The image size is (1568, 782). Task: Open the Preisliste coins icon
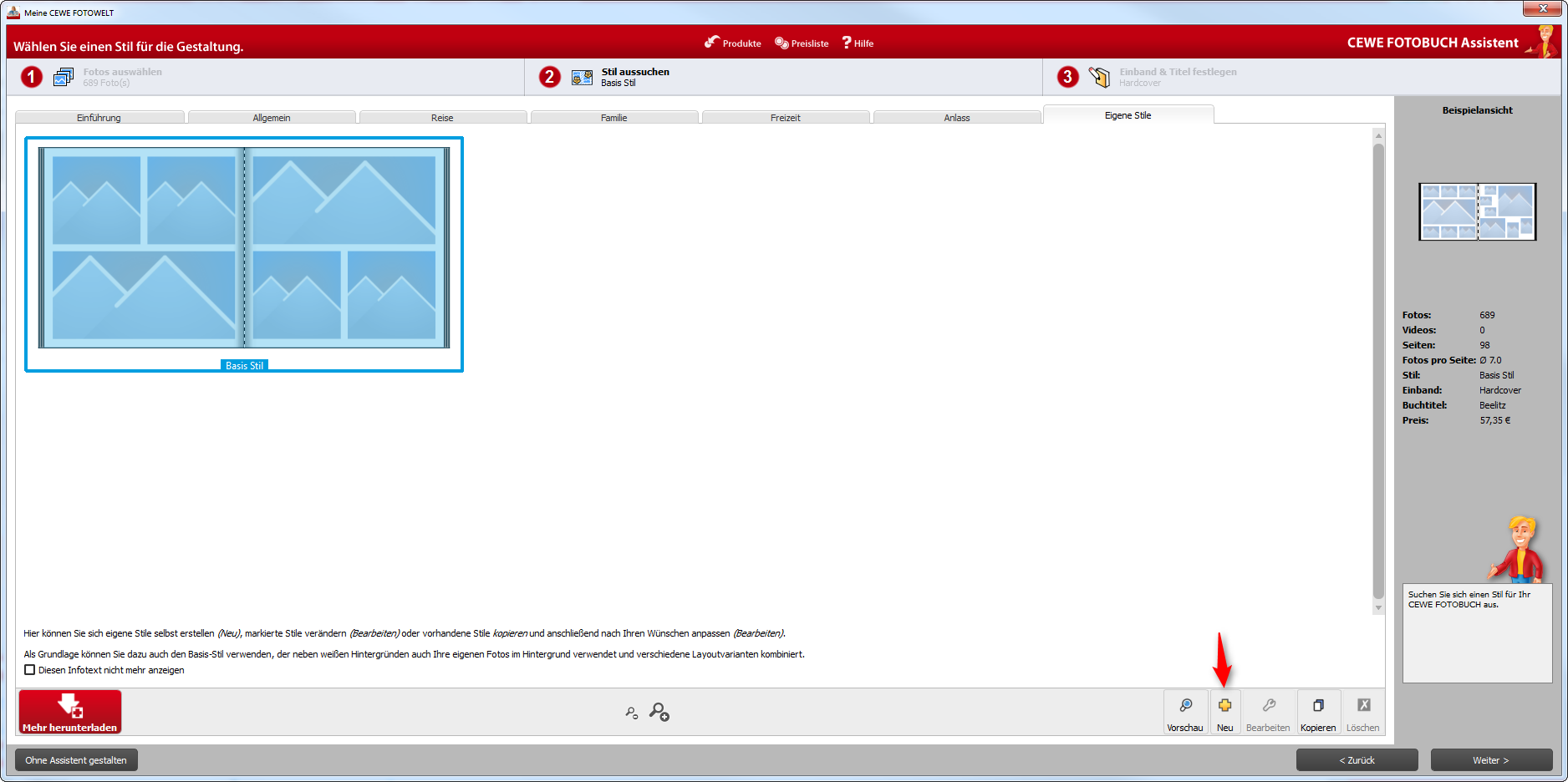[x=781, y=43]
